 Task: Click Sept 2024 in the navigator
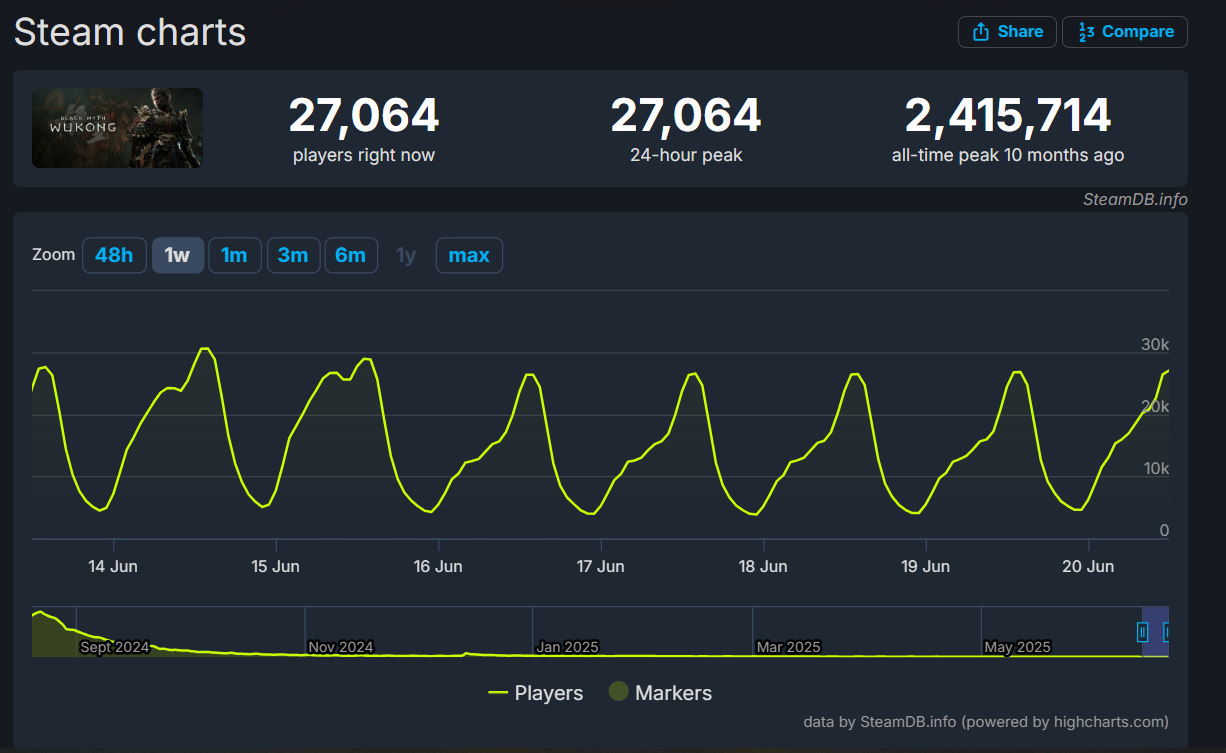tap(115, 647)
